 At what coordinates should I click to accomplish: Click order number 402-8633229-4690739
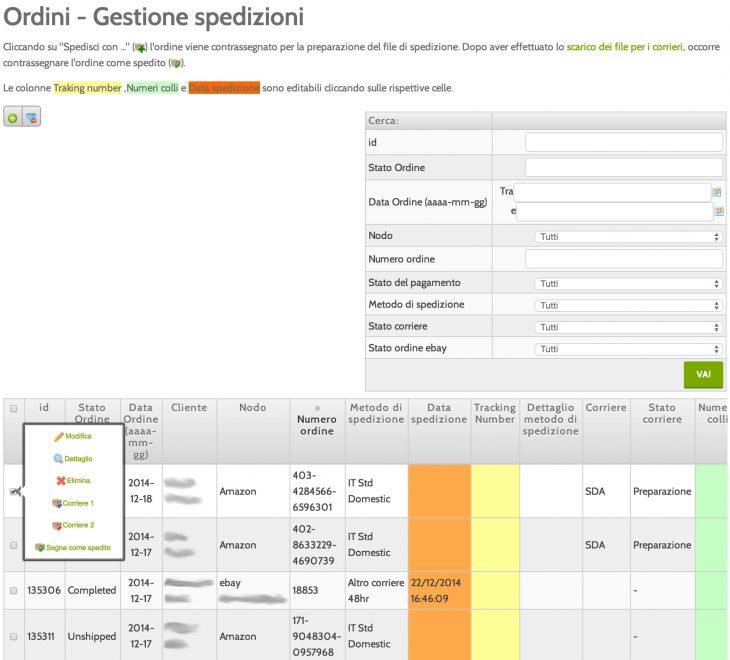click(314, 545)
